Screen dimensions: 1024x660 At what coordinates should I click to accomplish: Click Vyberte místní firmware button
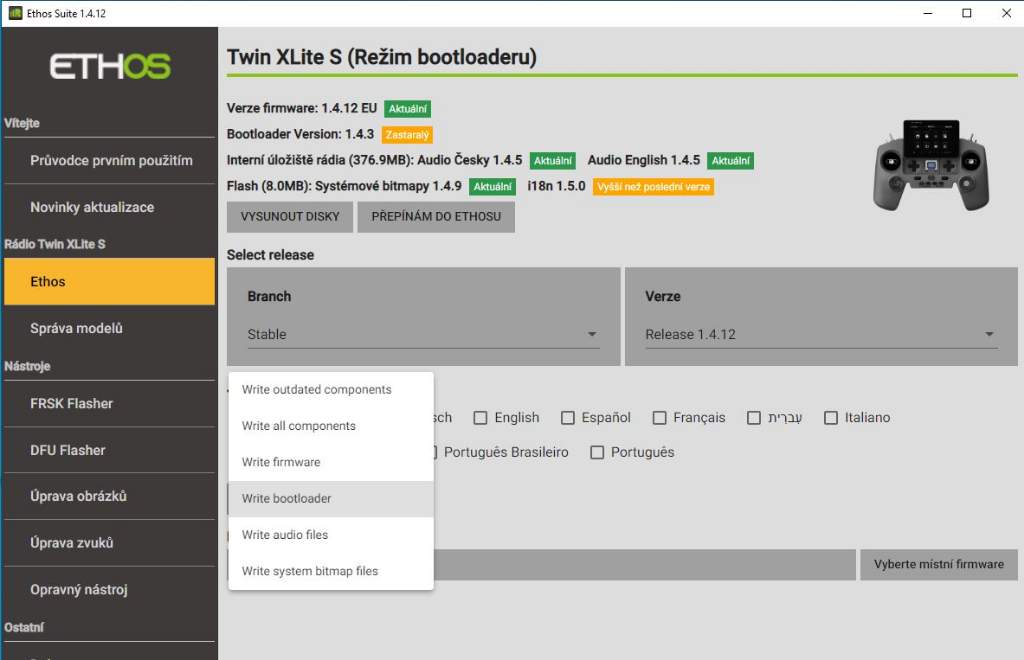click(938, 564)
